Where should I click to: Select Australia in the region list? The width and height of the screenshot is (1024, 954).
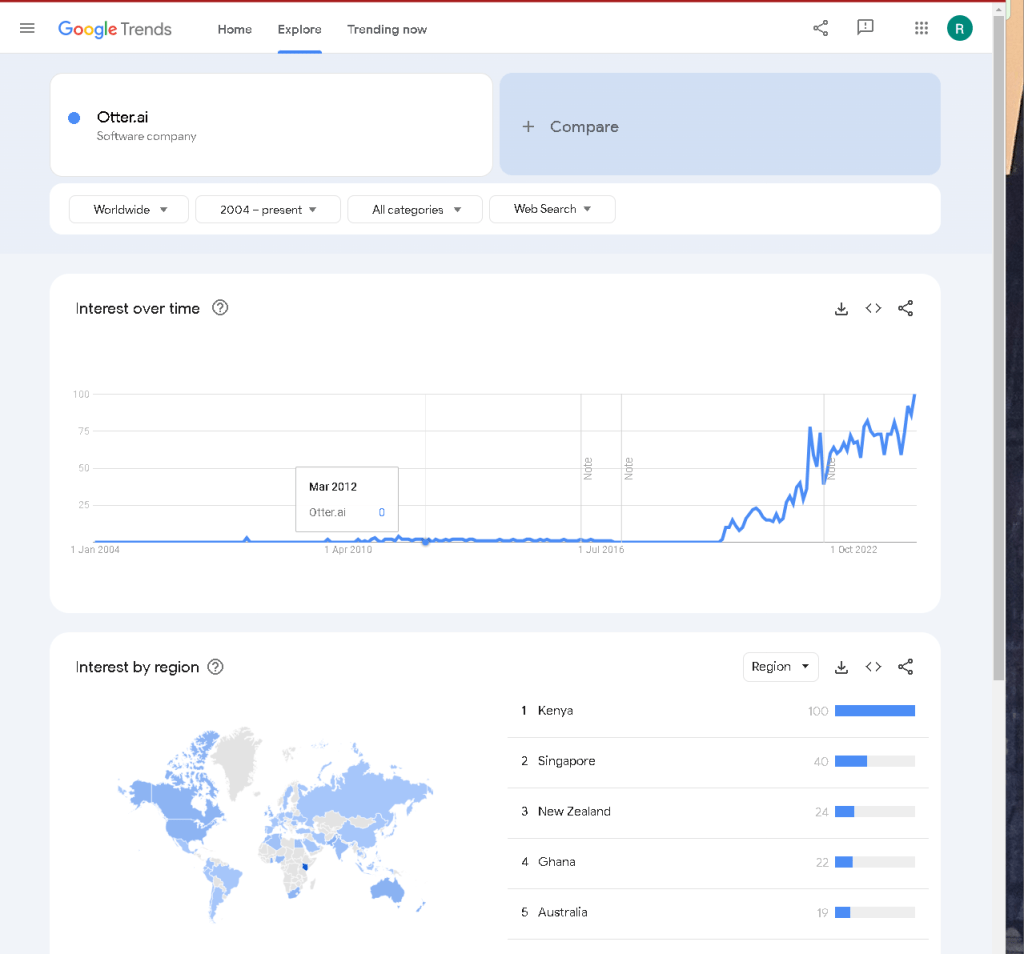coord(562,912)
